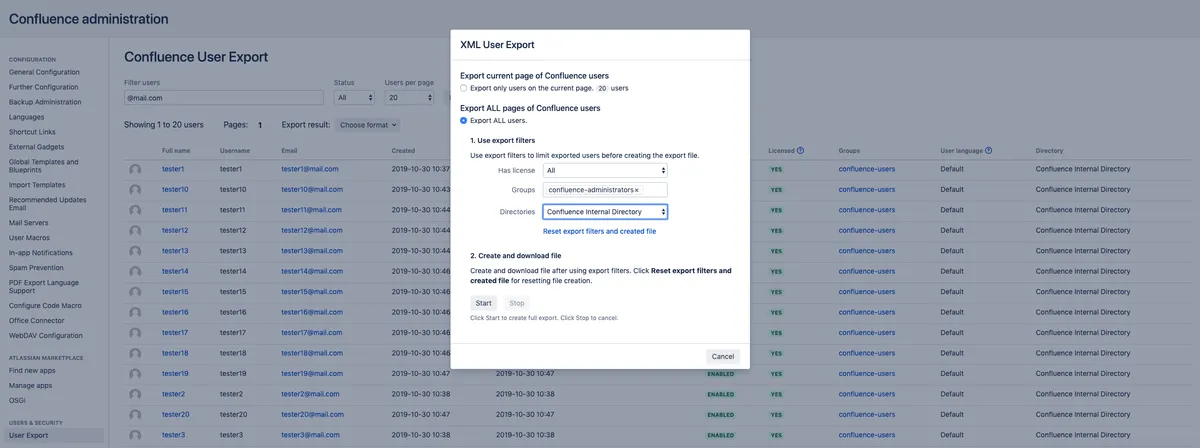Cancel the XML User Export dialog
The width and height of the screenshot is (1200, 448).
tap(722, 356)
